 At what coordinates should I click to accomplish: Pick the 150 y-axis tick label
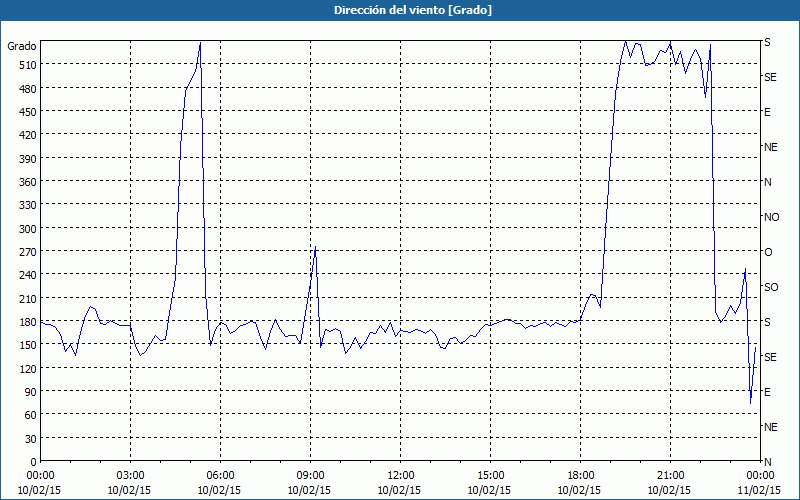[28, 345]
